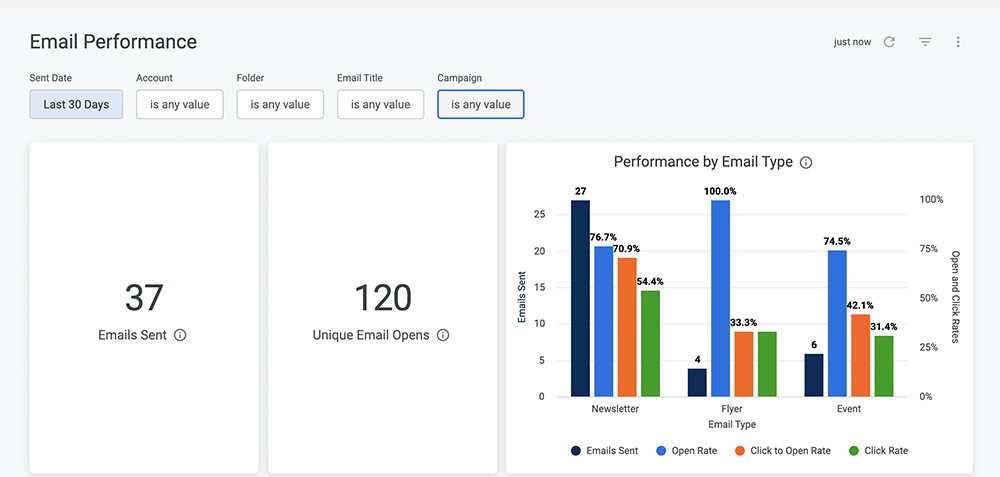Open the Campaign filter dropdown
The width and height of the screenshot is (1000, 477).
(481, 104)
